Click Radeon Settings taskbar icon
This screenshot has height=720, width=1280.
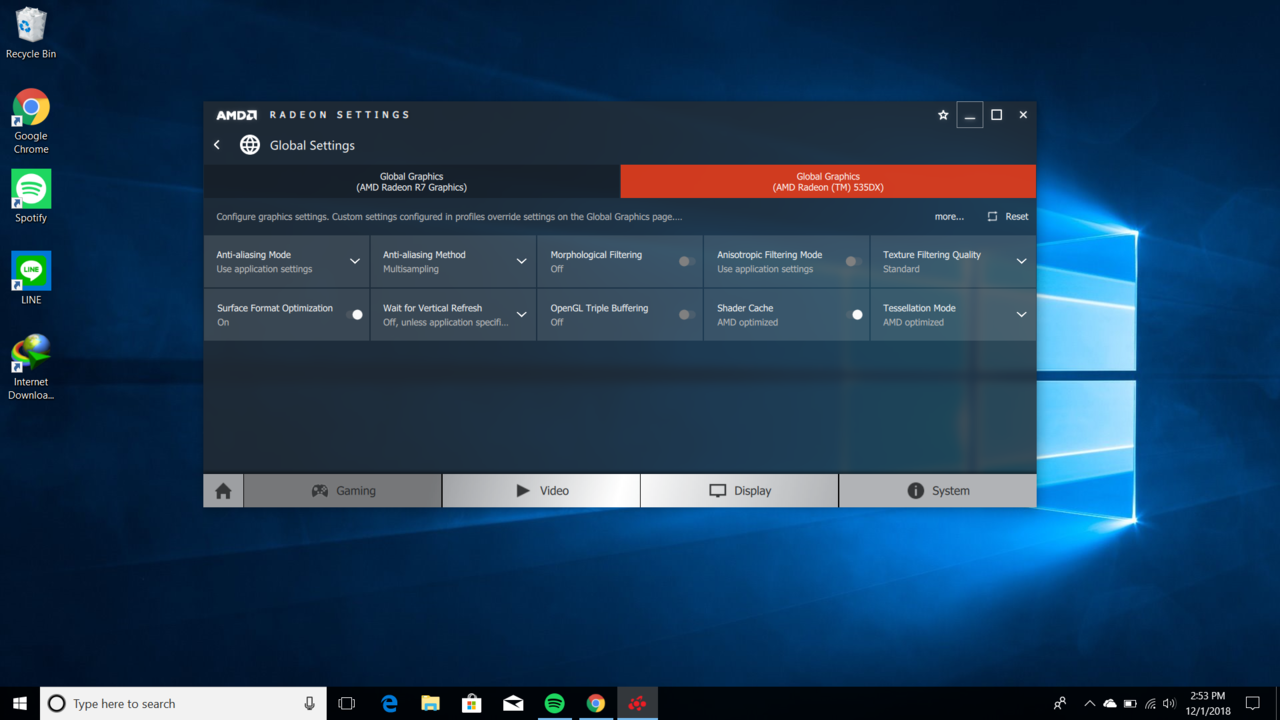637,703
